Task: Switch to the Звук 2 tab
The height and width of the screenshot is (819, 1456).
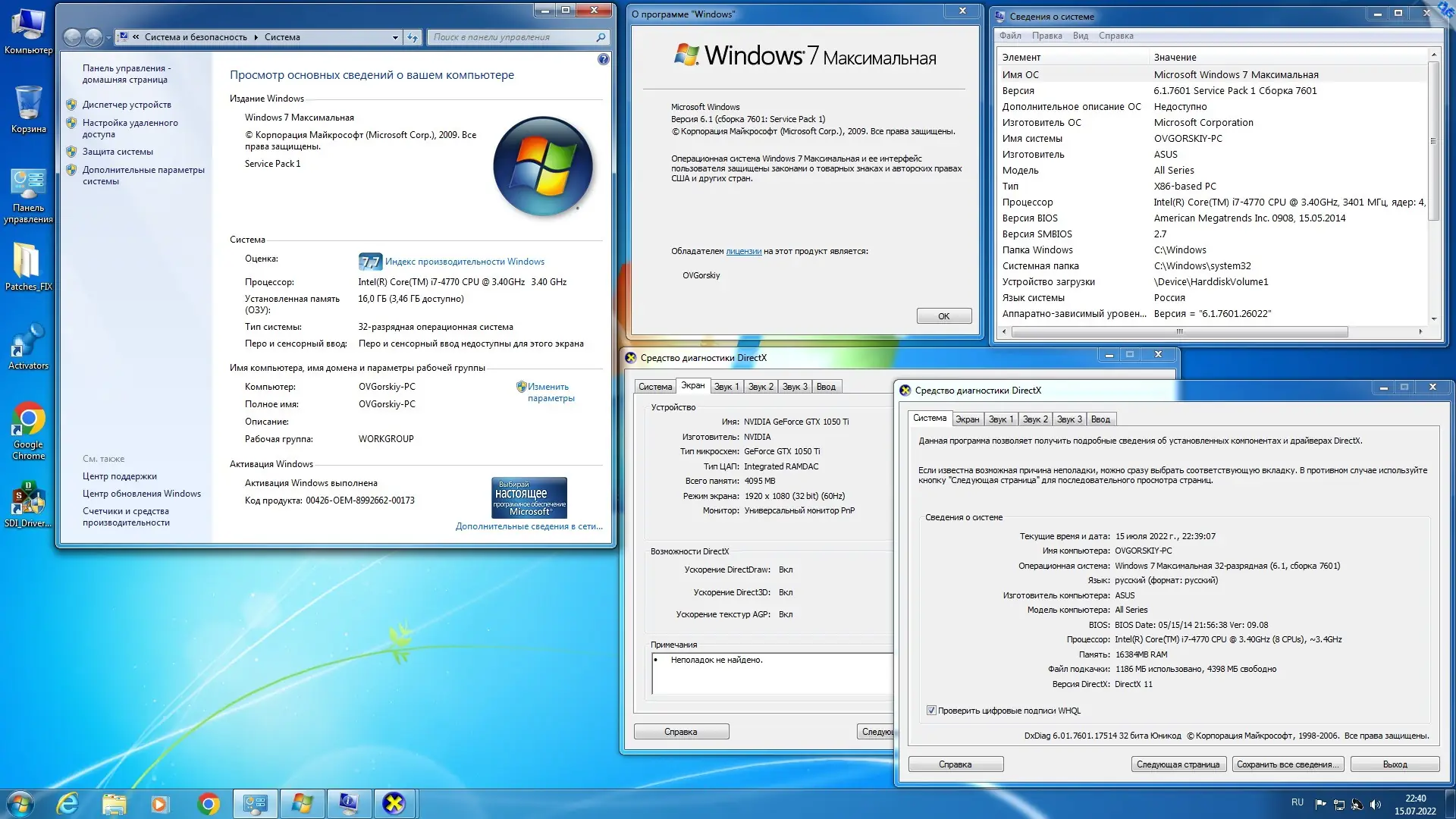Action: [x=1035, y=419]
